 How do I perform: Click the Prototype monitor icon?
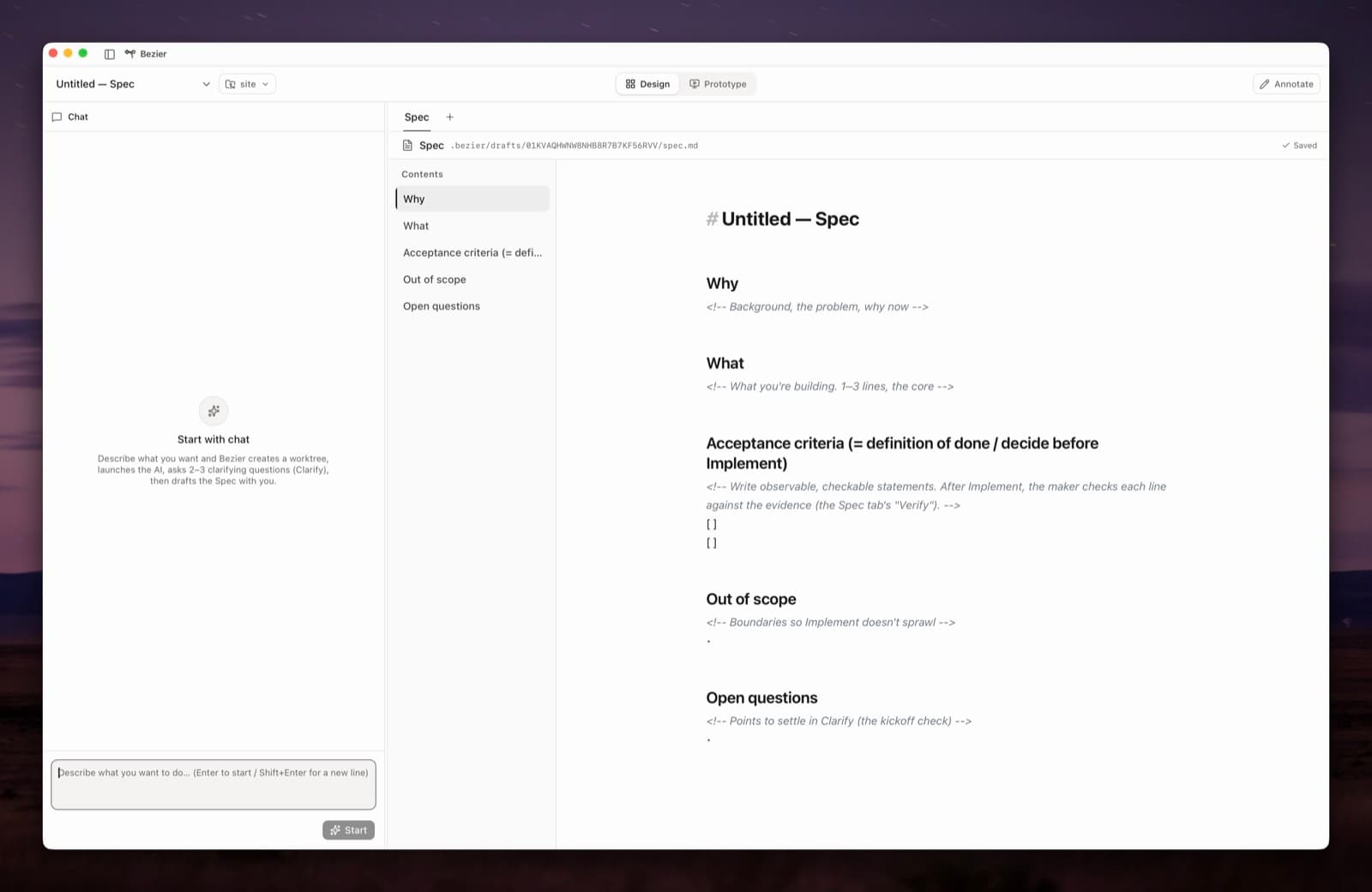(x=695, y=84)
